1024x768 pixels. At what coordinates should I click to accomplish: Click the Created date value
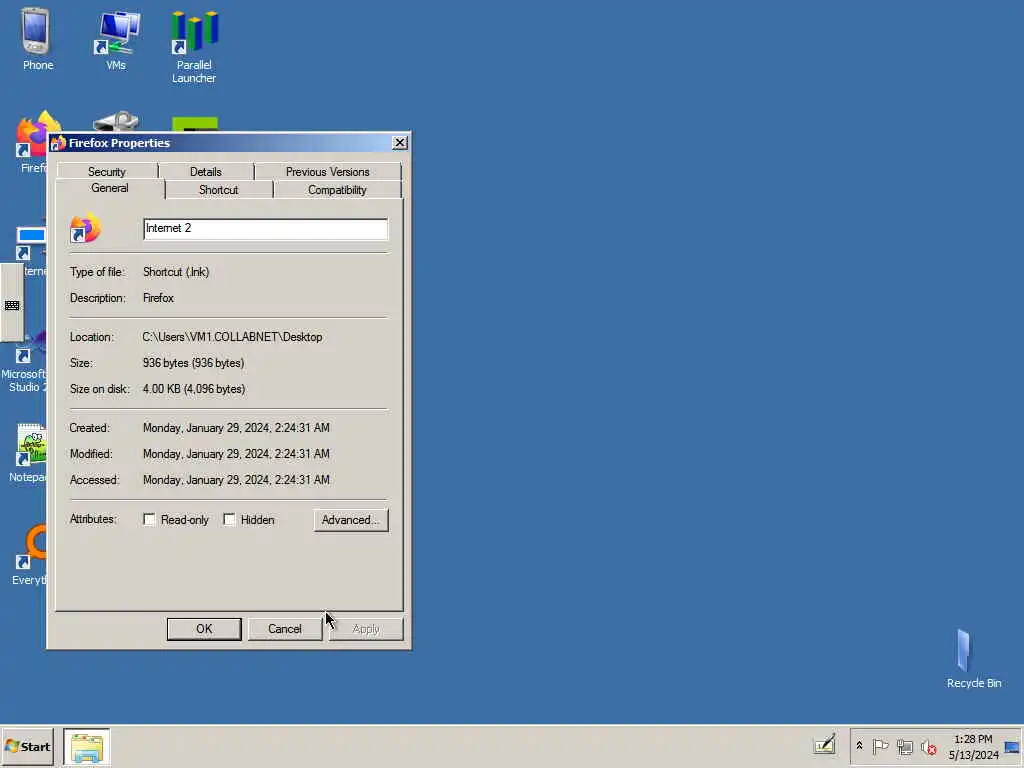236,428
